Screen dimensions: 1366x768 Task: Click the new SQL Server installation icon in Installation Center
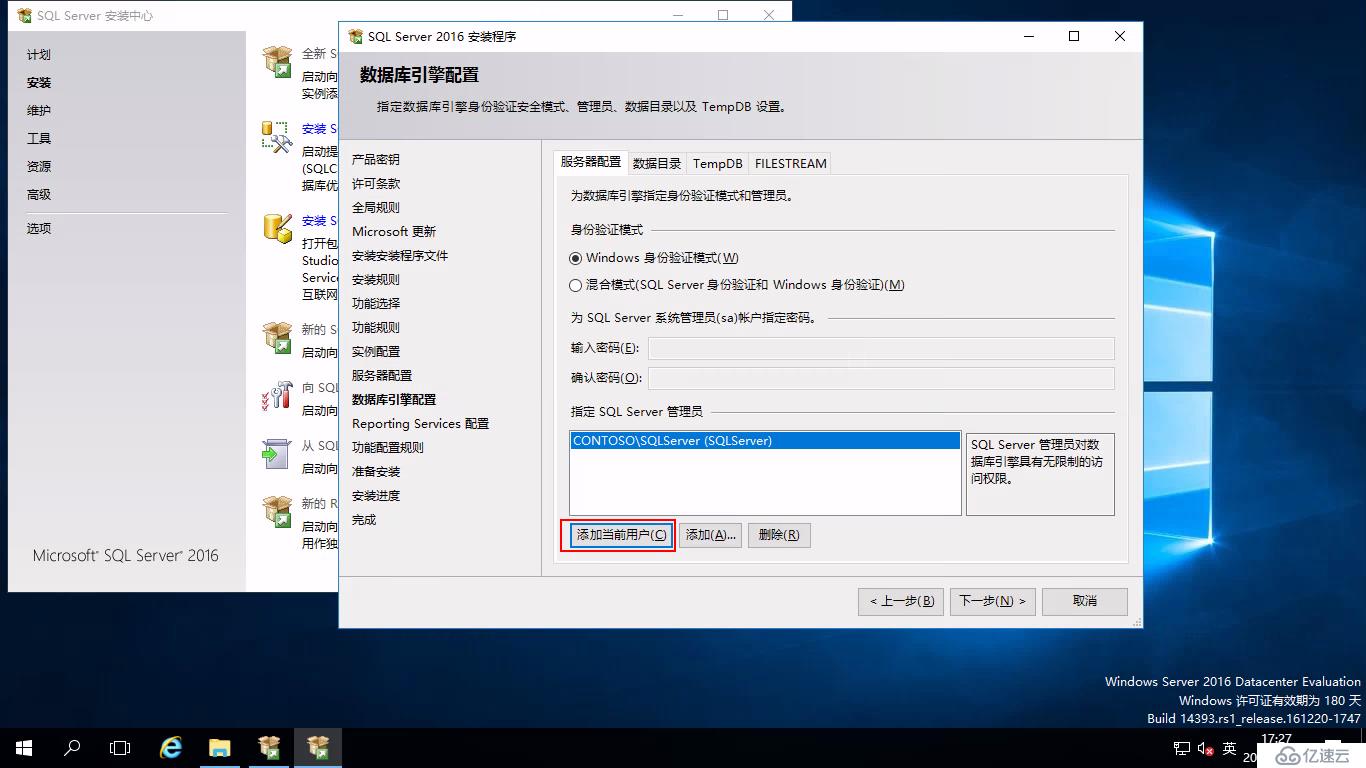tap(277, 62)
